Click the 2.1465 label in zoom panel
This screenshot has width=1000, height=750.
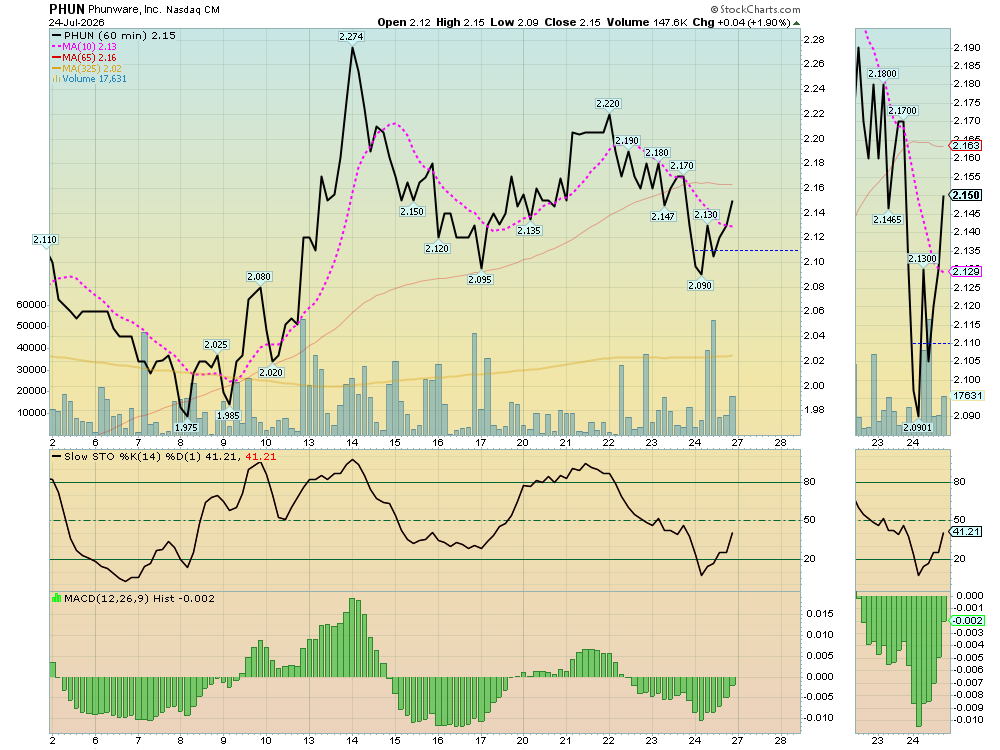point(887,219)
